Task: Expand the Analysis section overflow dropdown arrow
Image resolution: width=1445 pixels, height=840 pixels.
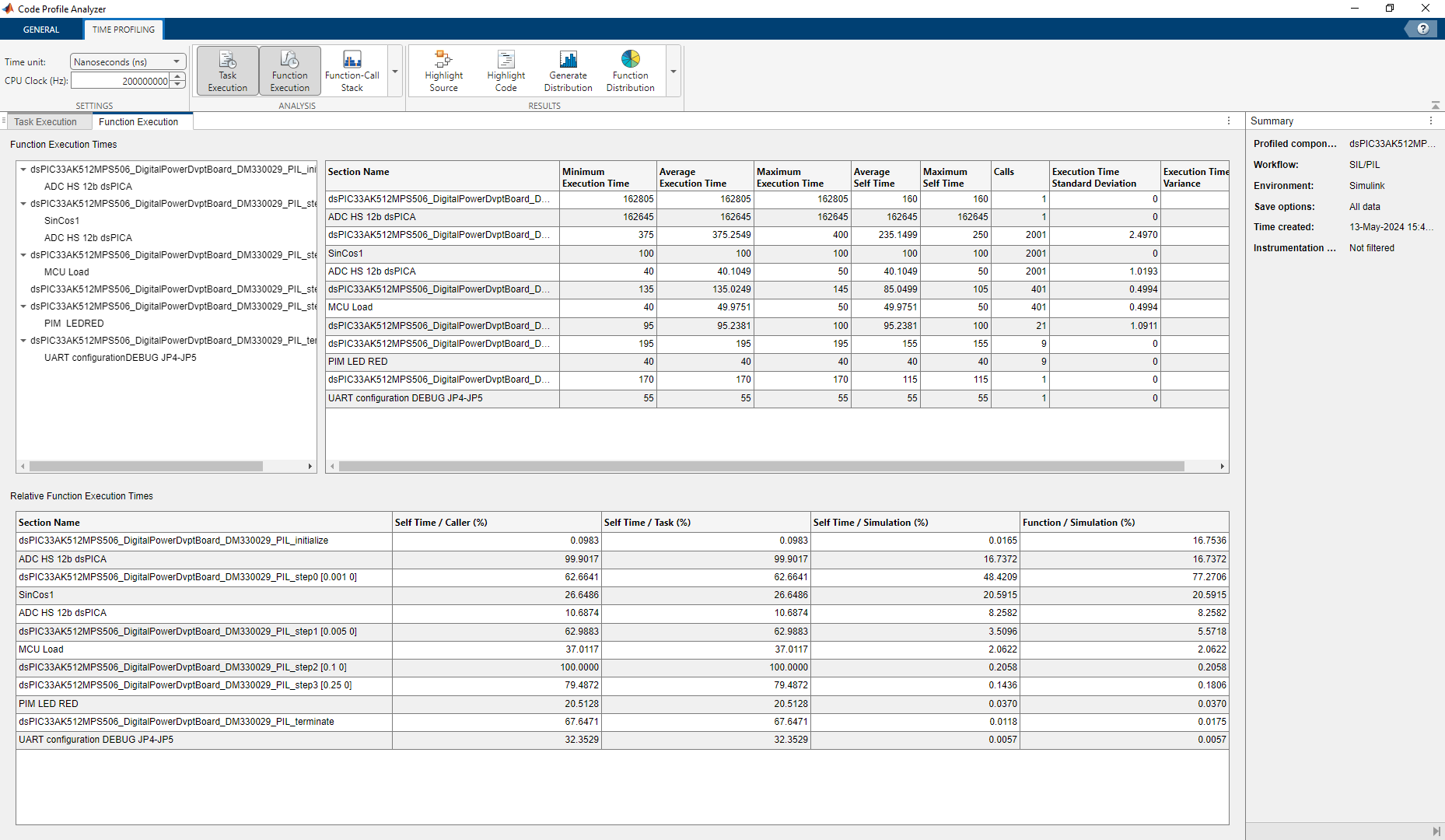Action: [x=394, y=70]
